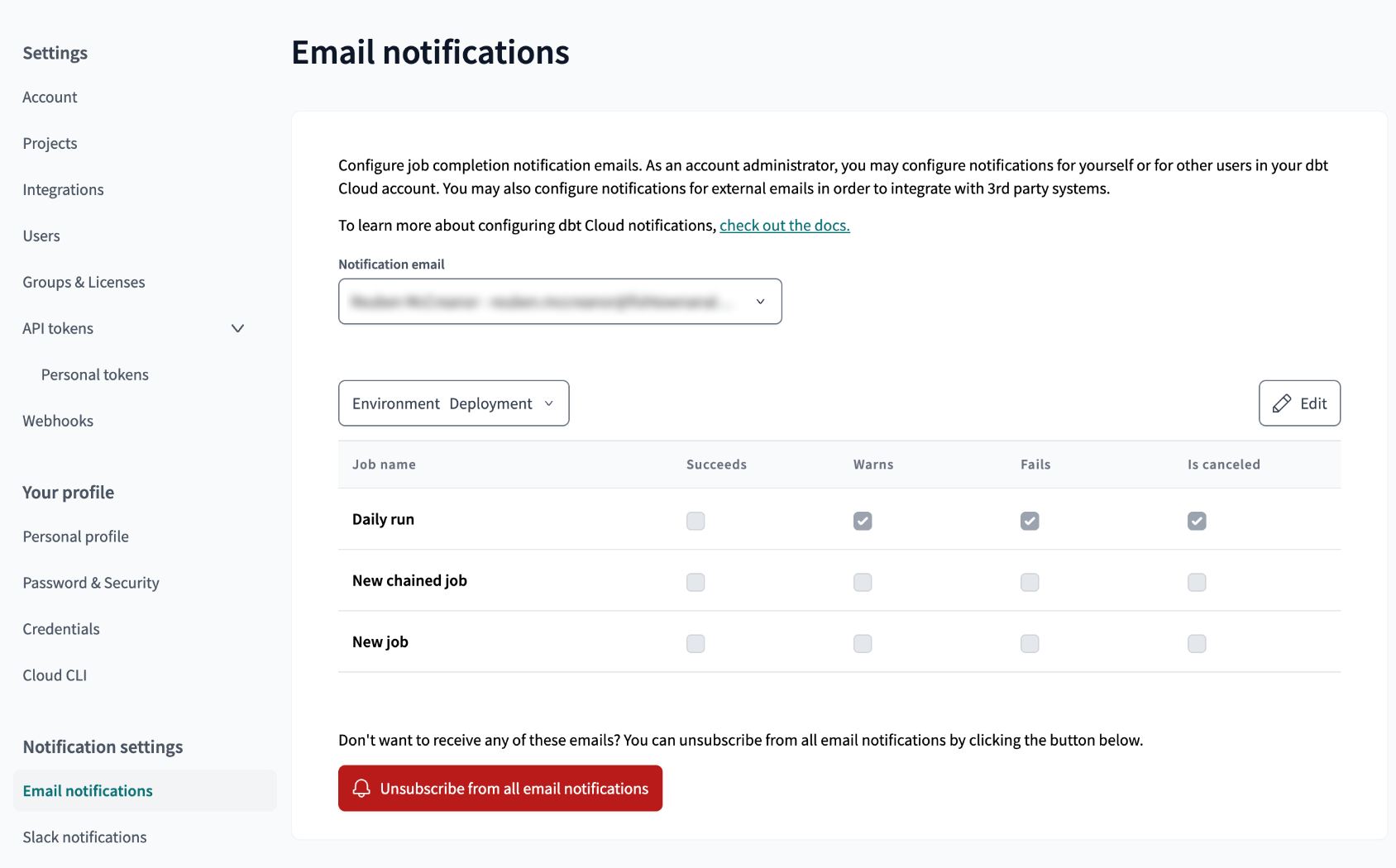Open Account settings in the sidebar

coord(50,97)
